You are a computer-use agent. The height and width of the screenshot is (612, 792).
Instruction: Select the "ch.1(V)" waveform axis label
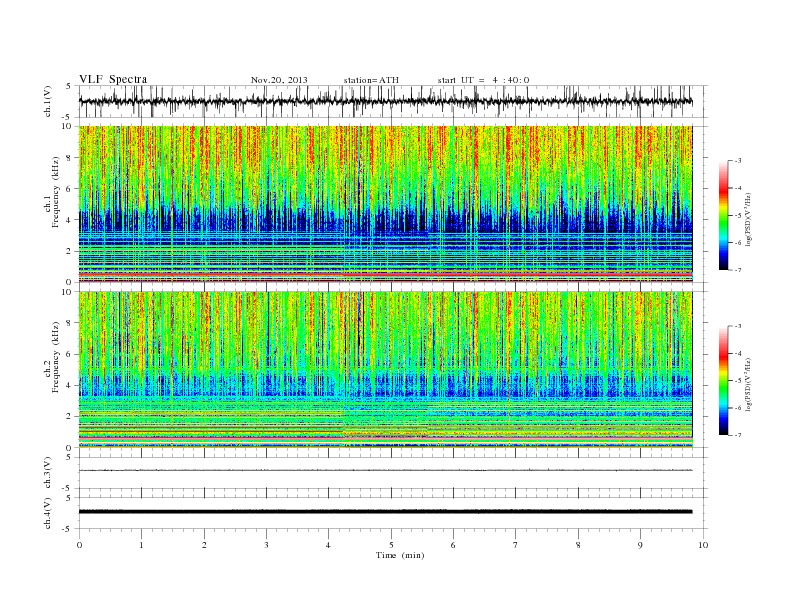(x=48, y=101)
